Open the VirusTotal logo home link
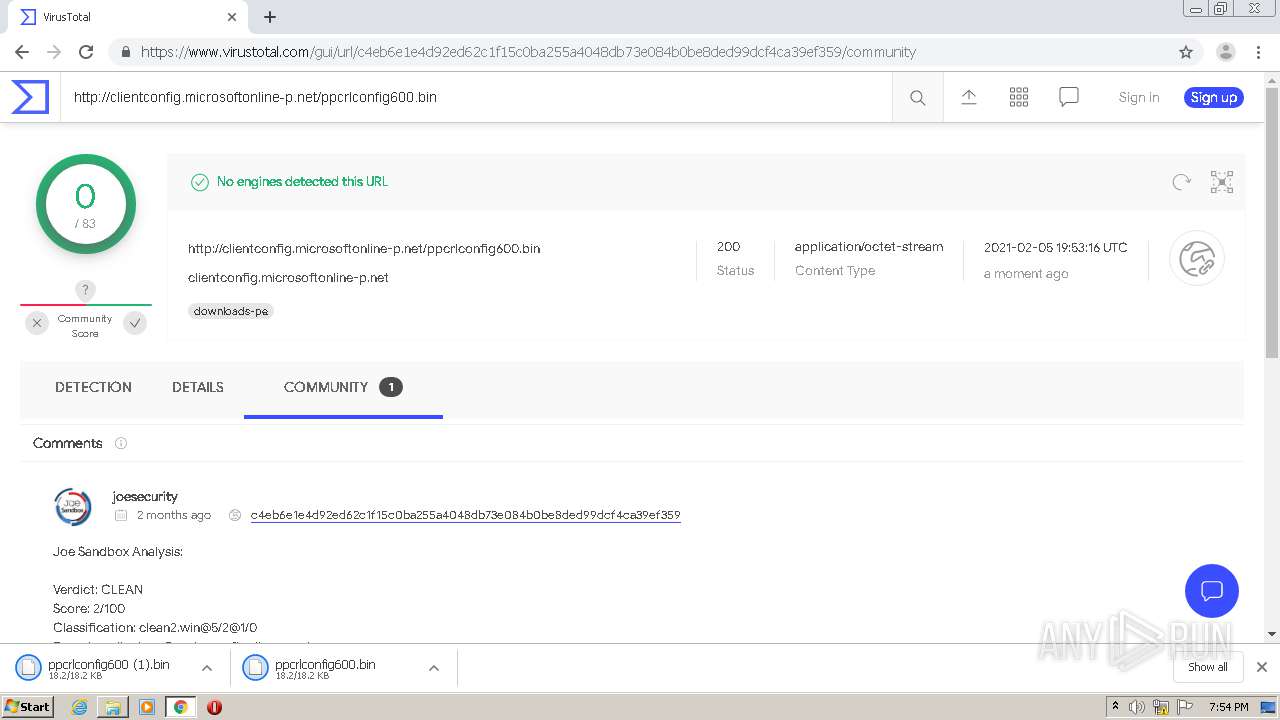 (x=30, y=97)
